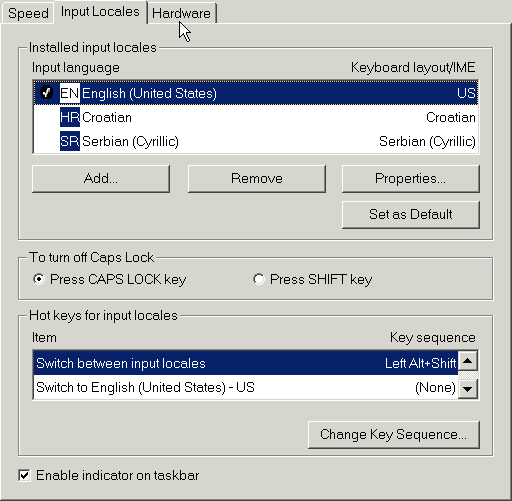This screenshot has width=512, height=501.
Task: Select Switch to English (United States) hotkey item
Action: coord(246,387)
